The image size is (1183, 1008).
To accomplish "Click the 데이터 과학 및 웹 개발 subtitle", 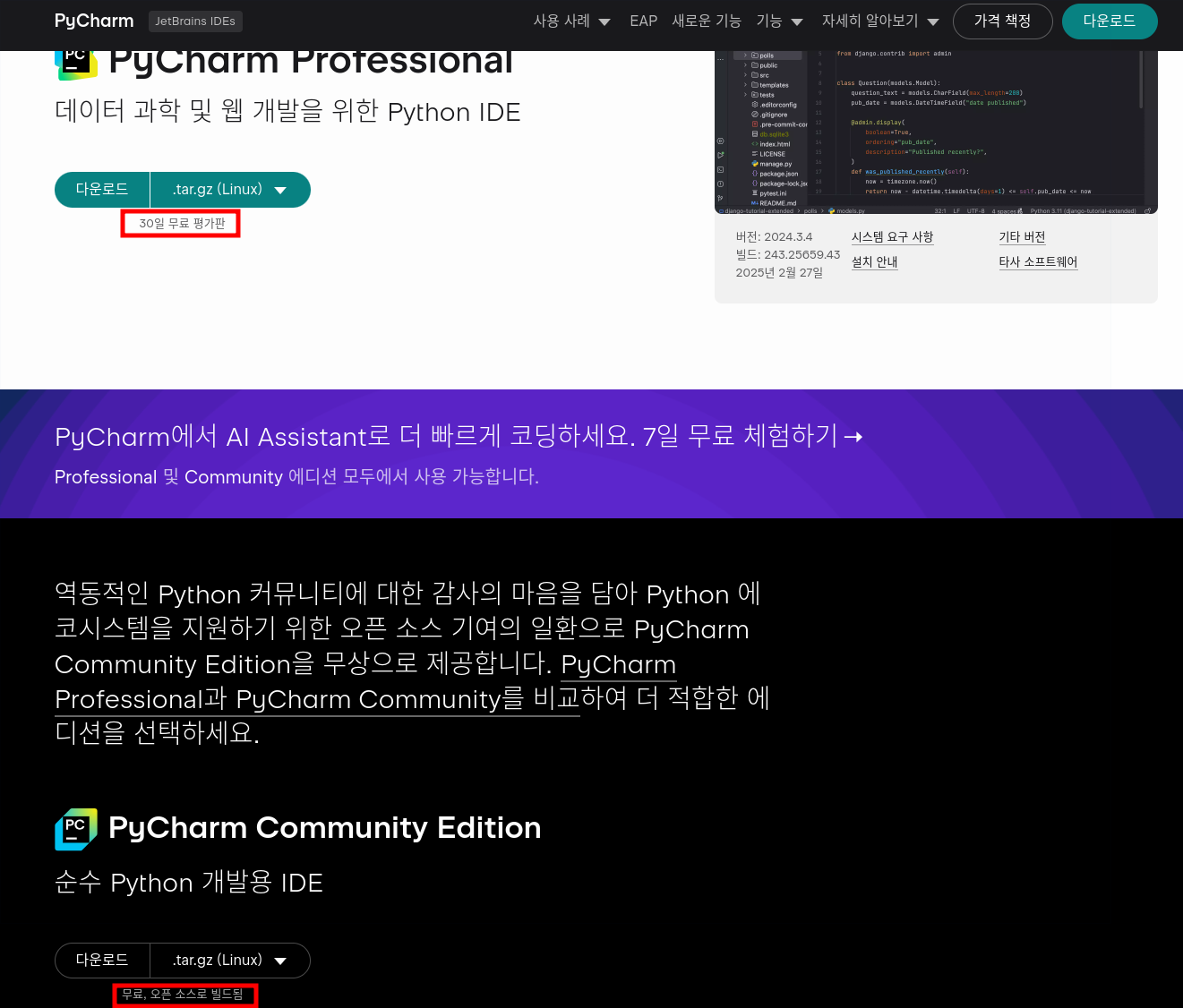I will pos(287,112).
